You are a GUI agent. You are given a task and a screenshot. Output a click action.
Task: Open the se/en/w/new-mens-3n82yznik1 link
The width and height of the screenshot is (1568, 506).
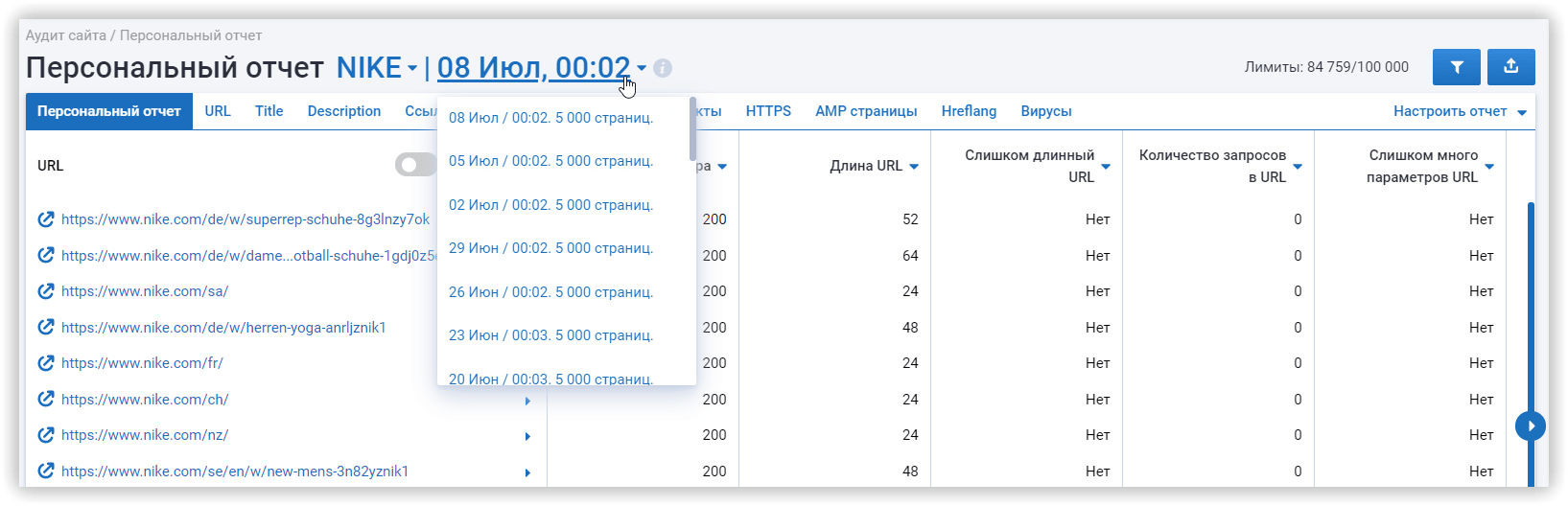pyautogui.click(x=235, y=471)
